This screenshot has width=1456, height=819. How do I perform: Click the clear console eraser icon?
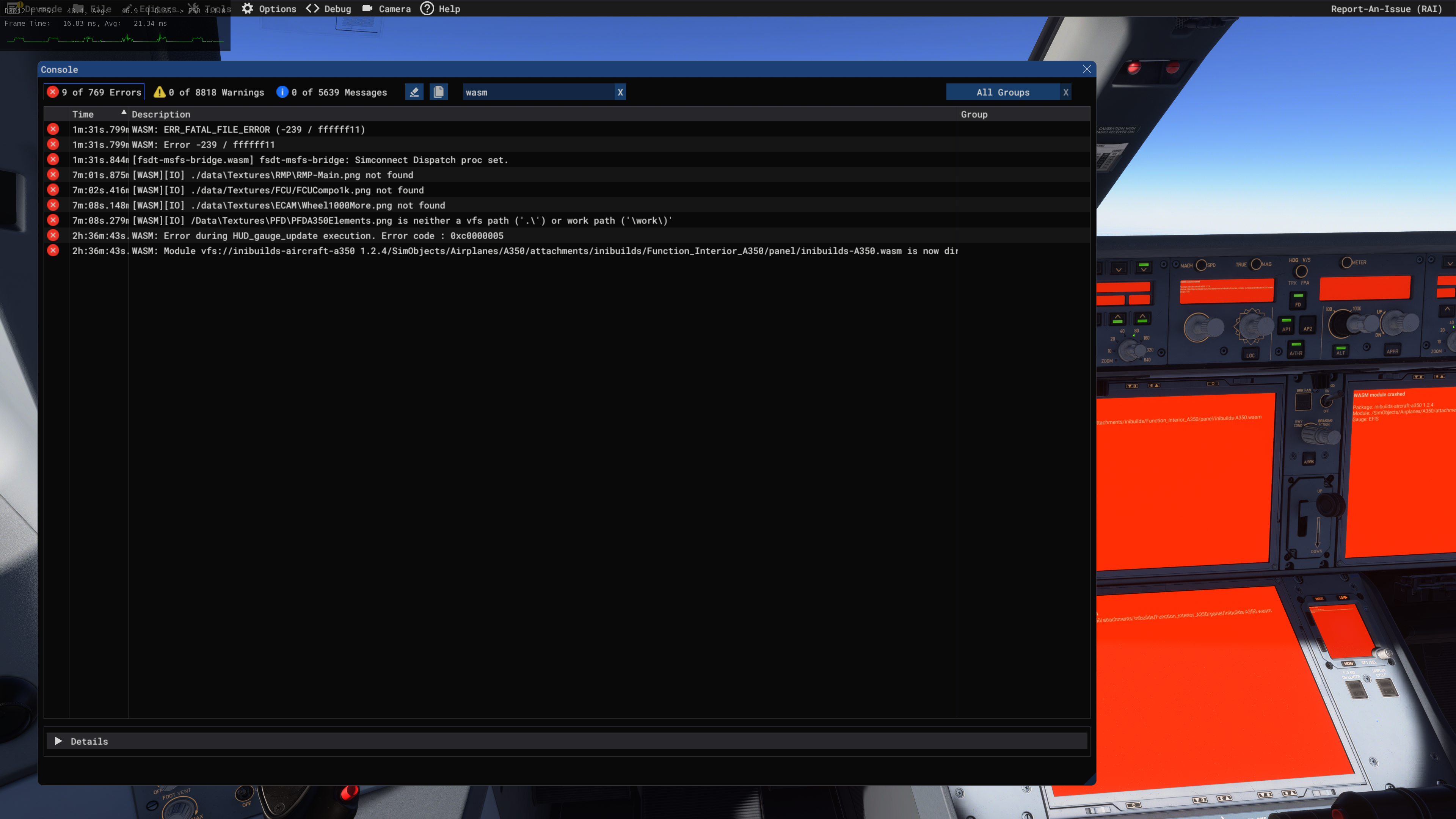(414, 92)
